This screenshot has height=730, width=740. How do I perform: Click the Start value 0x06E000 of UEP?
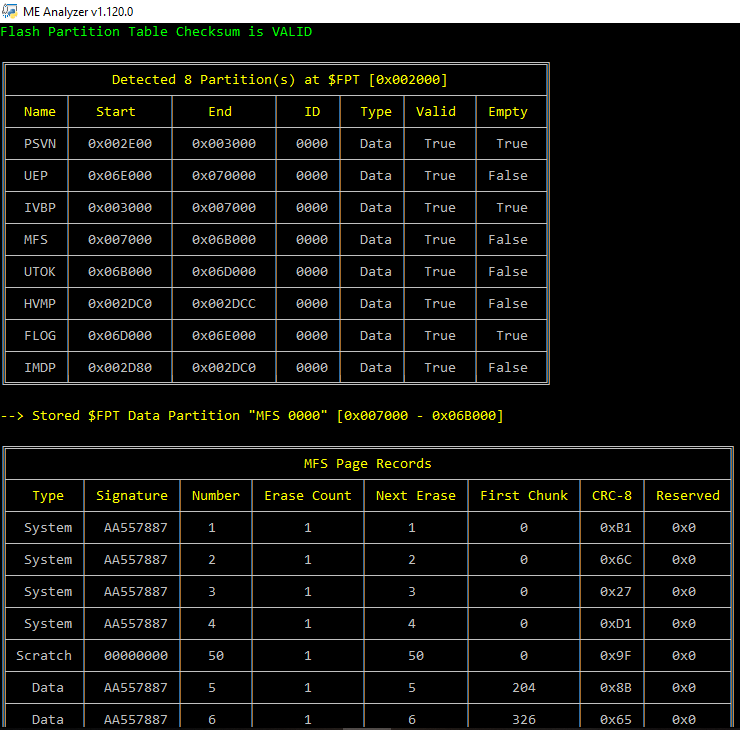pos(120,176)
